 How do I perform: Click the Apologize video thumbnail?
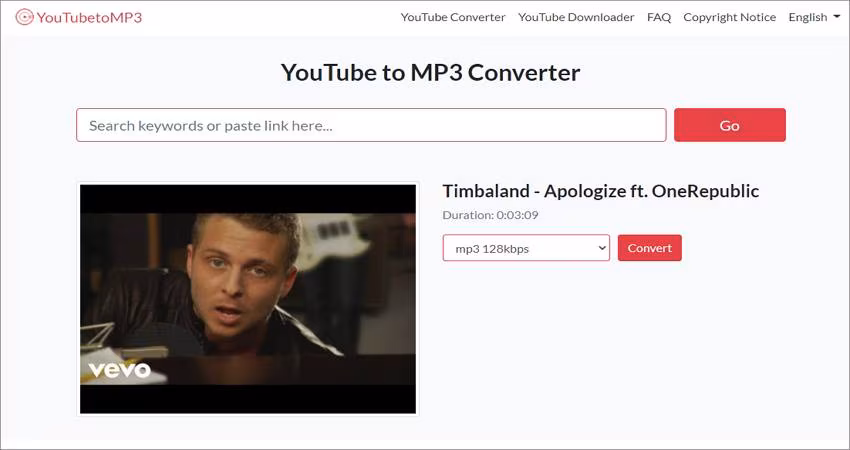248,299
